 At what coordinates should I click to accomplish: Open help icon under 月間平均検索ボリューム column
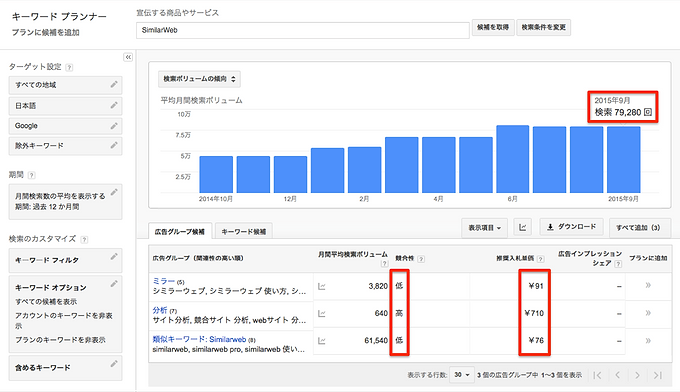384,264
